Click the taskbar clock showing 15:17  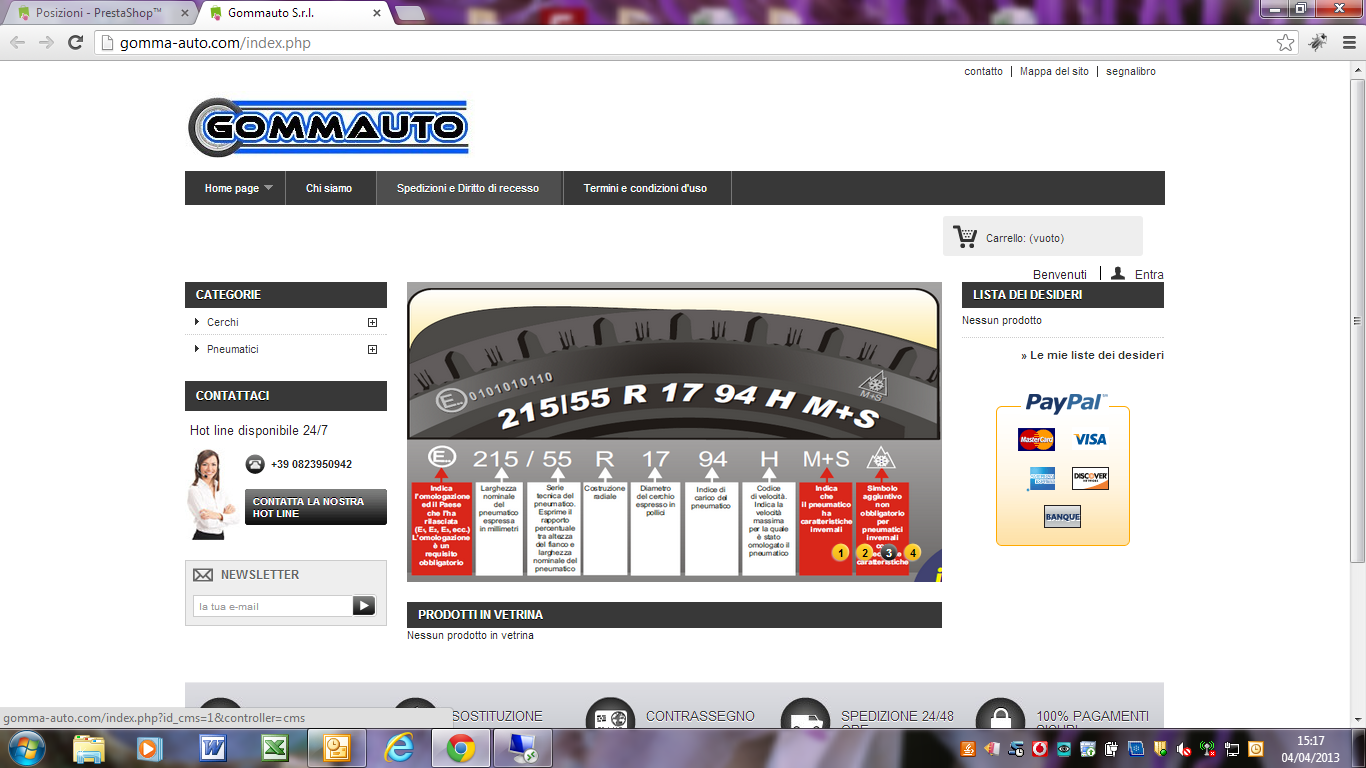point(1311,749)
